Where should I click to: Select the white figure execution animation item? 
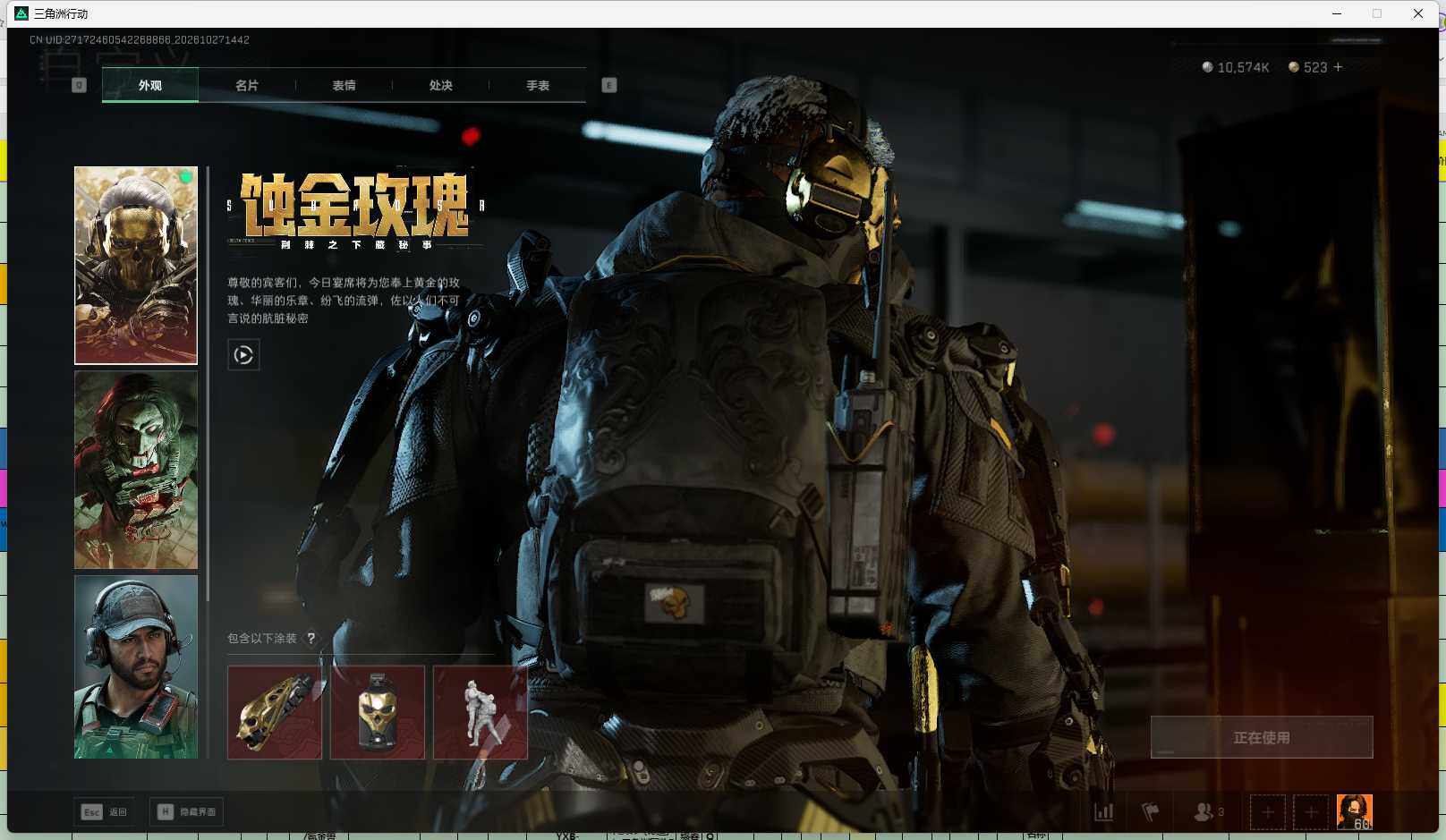[481, 712]
